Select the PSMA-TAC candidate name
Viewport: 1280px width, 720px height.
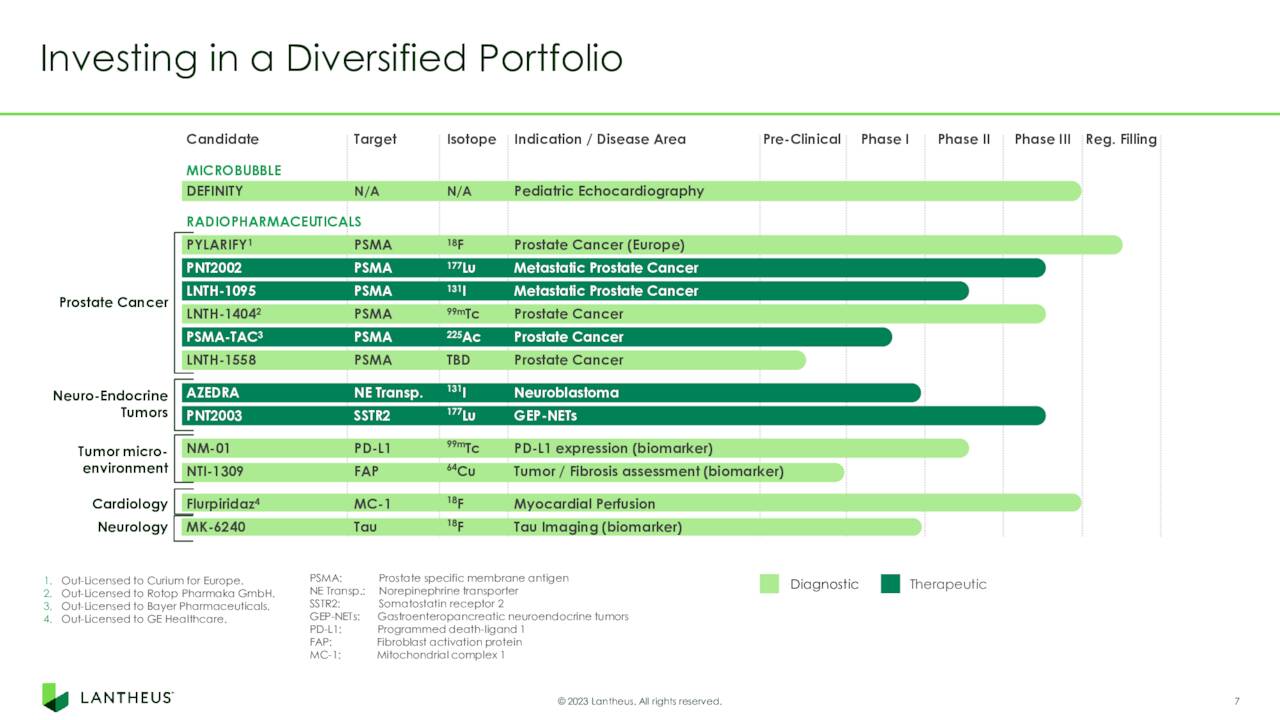point(224,337)
